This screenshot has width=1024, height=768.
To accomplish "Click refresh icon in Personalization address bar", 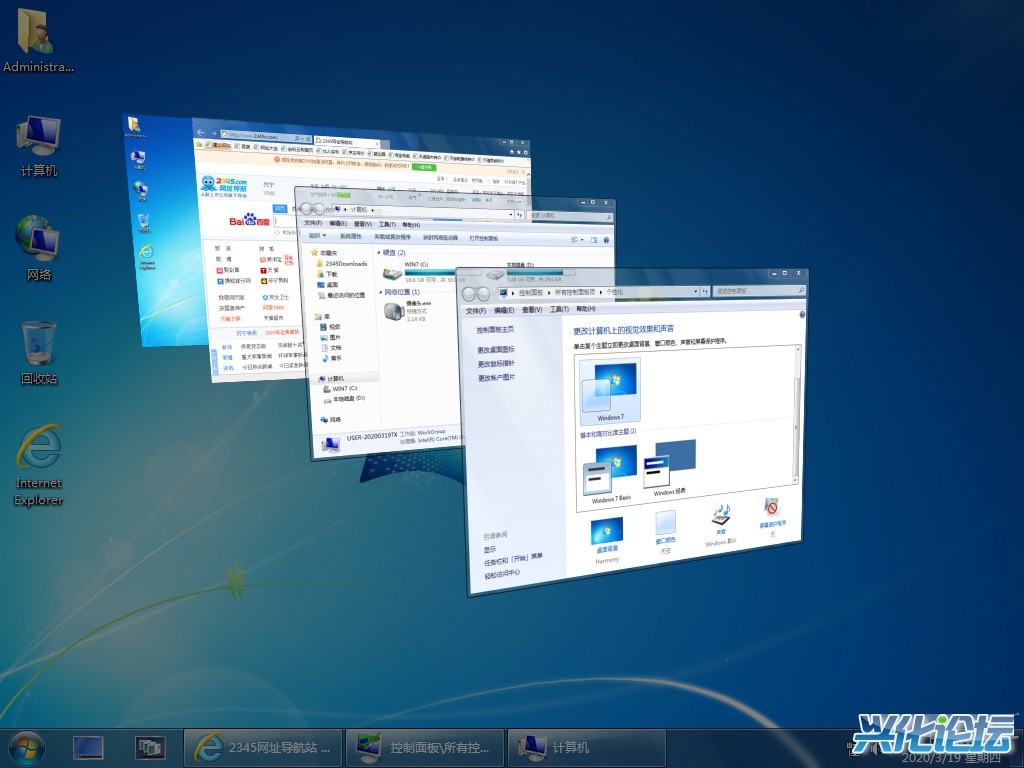I will click(x=705, y=291).
